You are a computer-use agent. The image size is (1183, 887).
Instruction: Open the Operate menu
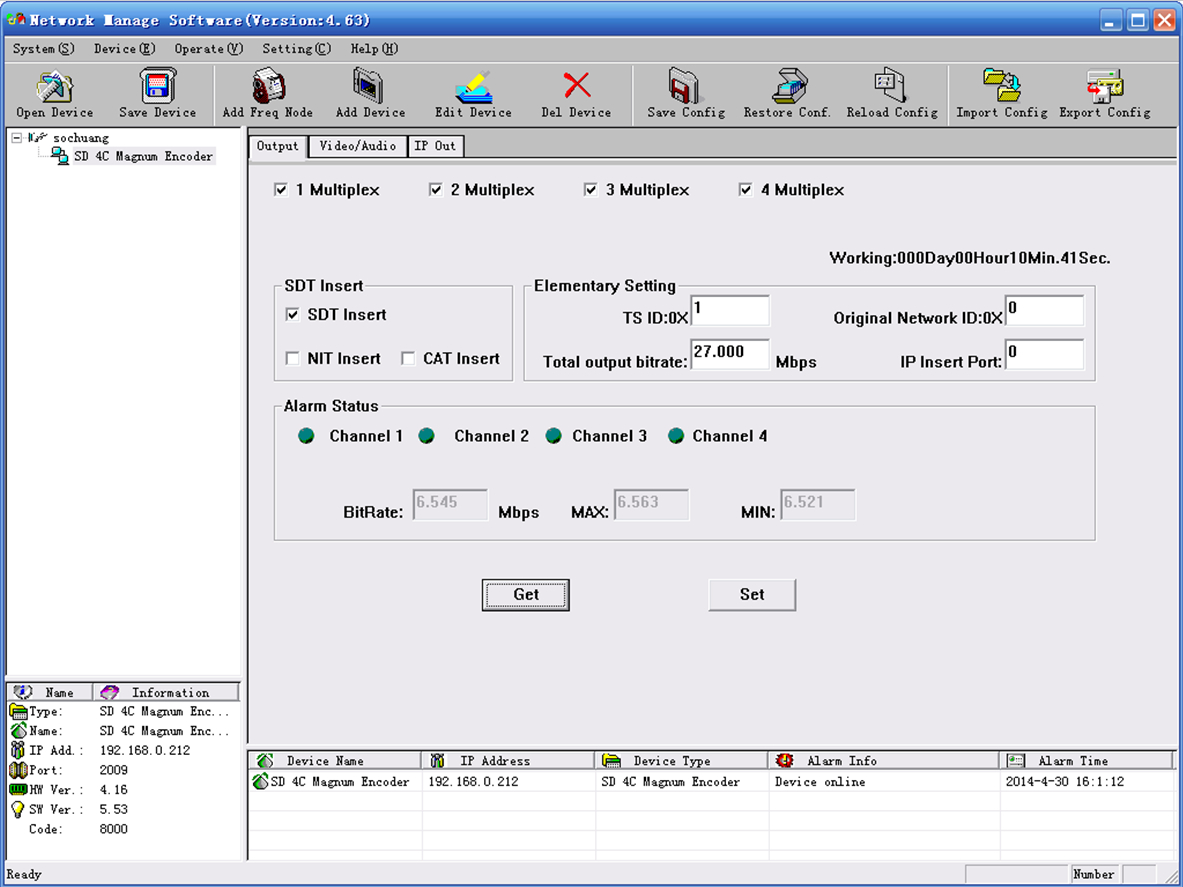pyautogui.click(x=209, y=49)
